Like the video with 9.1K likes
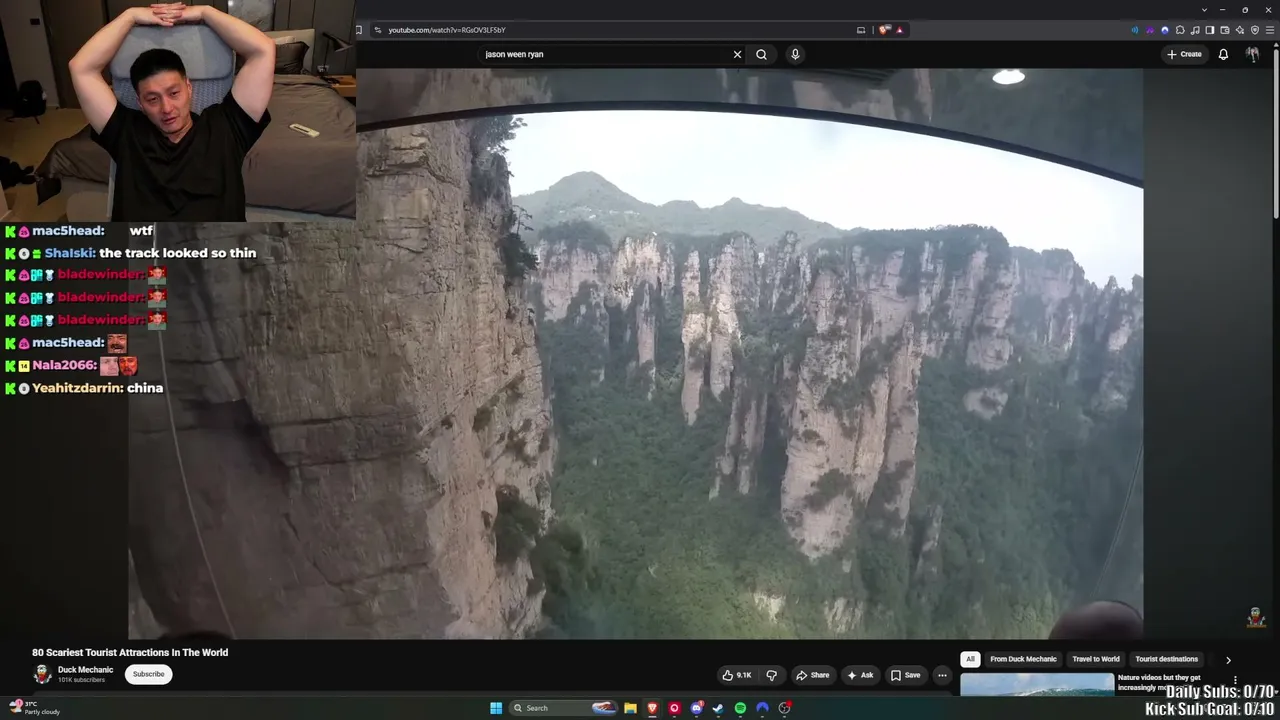1280x720 pixels. 737,675
